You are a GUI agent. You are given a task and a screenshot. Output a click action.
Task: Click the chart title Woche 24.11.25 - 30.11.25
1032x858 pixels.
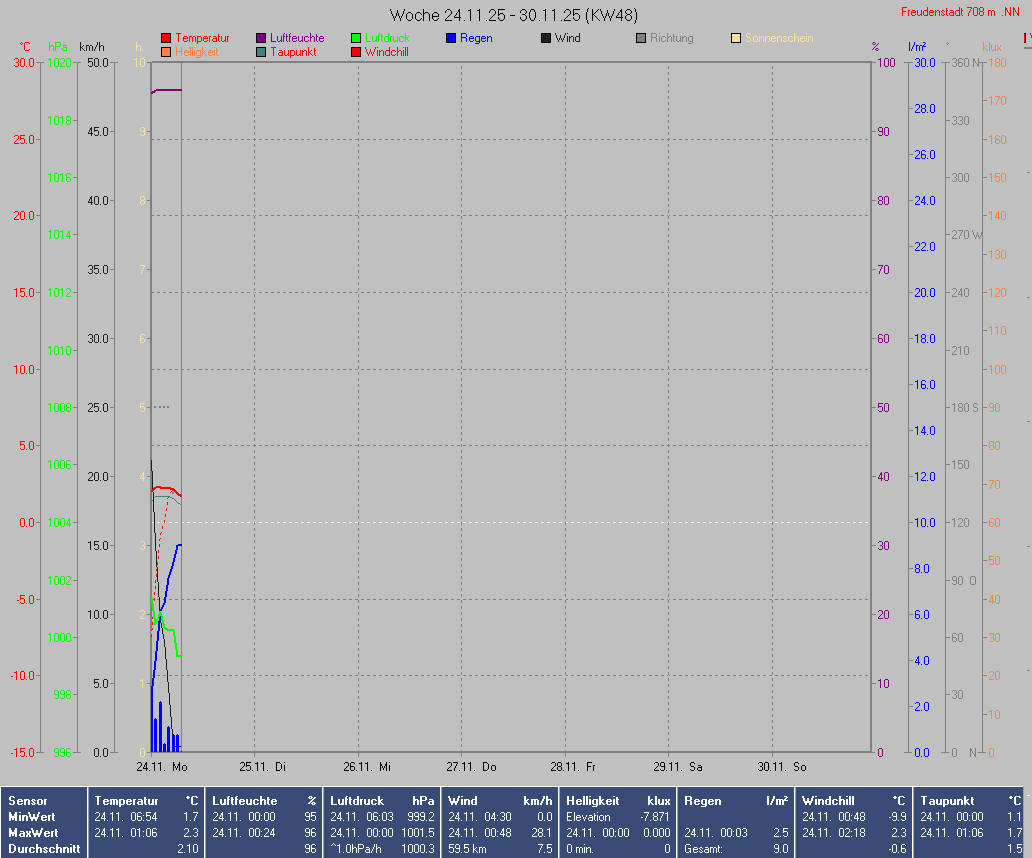(513, 15)
